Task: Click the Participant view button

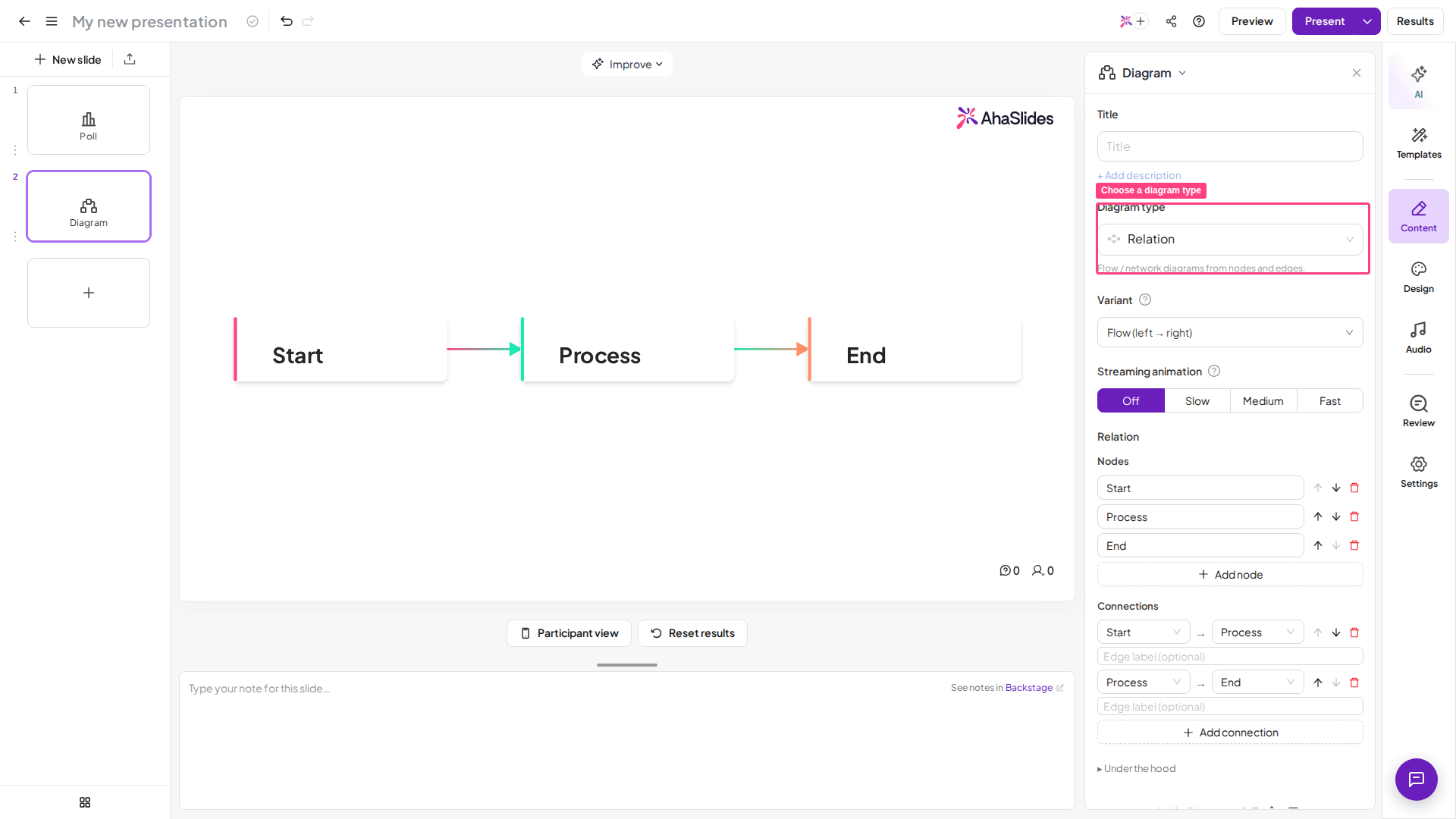Action: (569, 633)
